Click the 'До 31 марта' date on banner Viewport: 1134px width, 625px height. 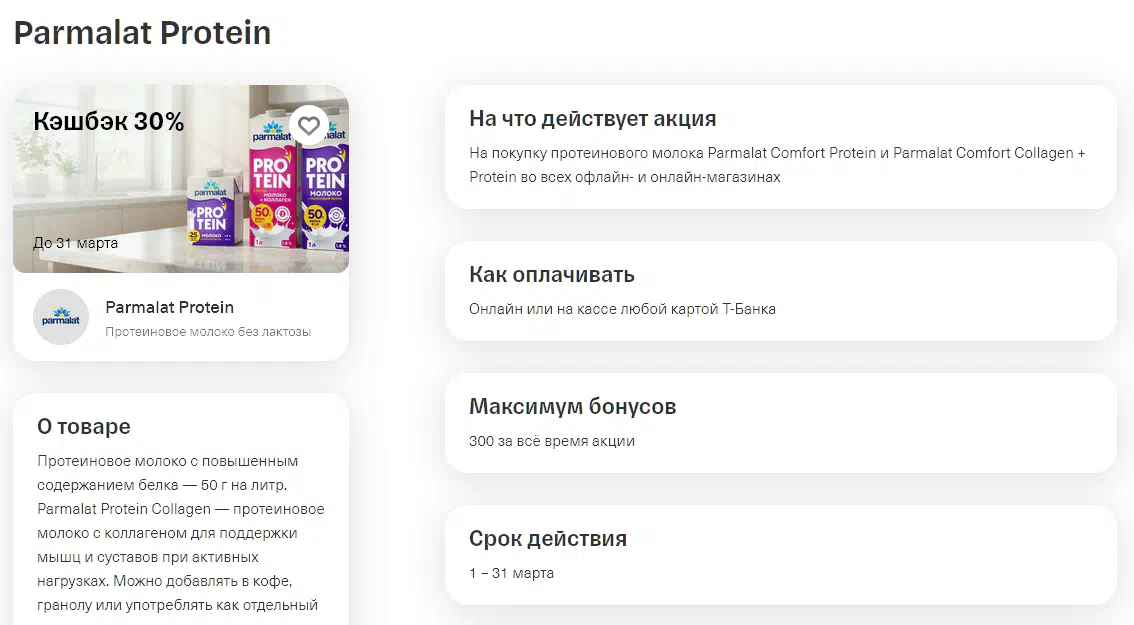click(x=75, y=243)
